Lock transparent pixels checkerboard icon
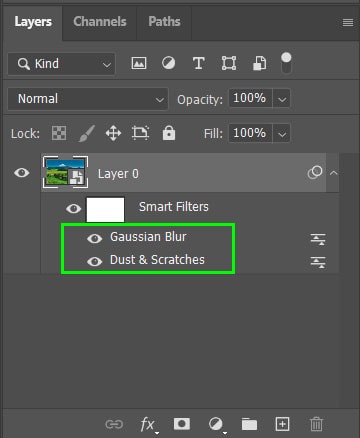The height and width of the screenshot is (438, 360). 59,133
